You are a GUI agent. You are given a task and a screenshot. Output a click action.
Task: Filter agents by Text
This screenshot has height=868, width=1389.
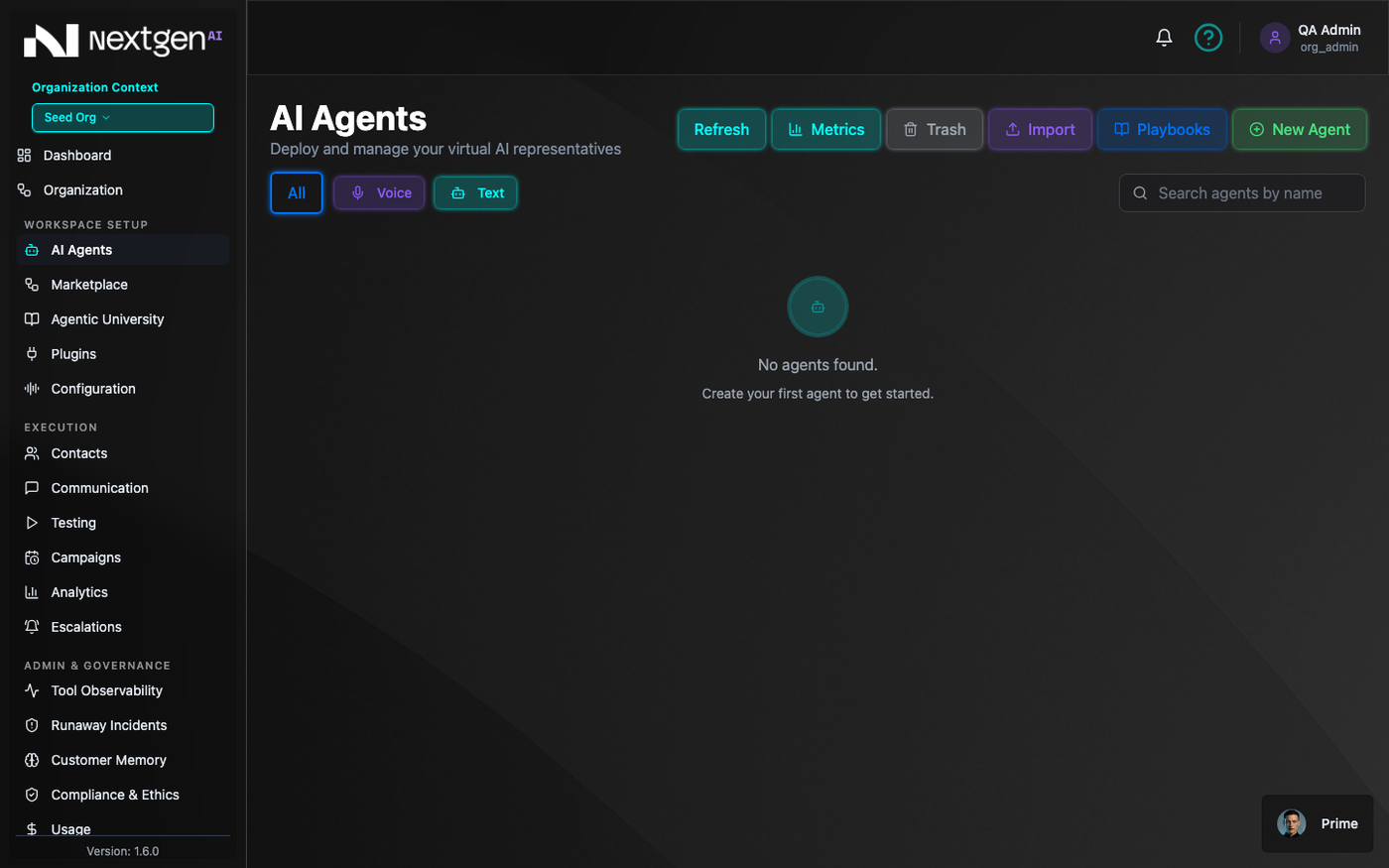pyautogui.click(x=475, y=192)
